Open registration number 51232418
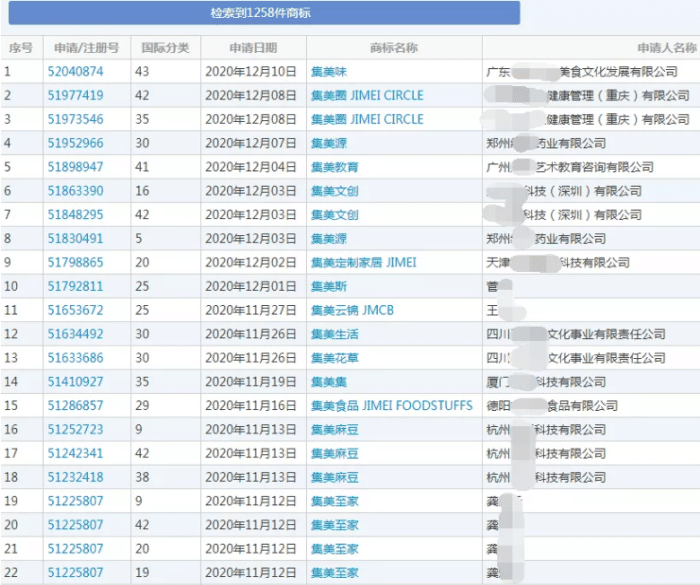The width and height of the screenshot is (700, 585). pos(75,477)
